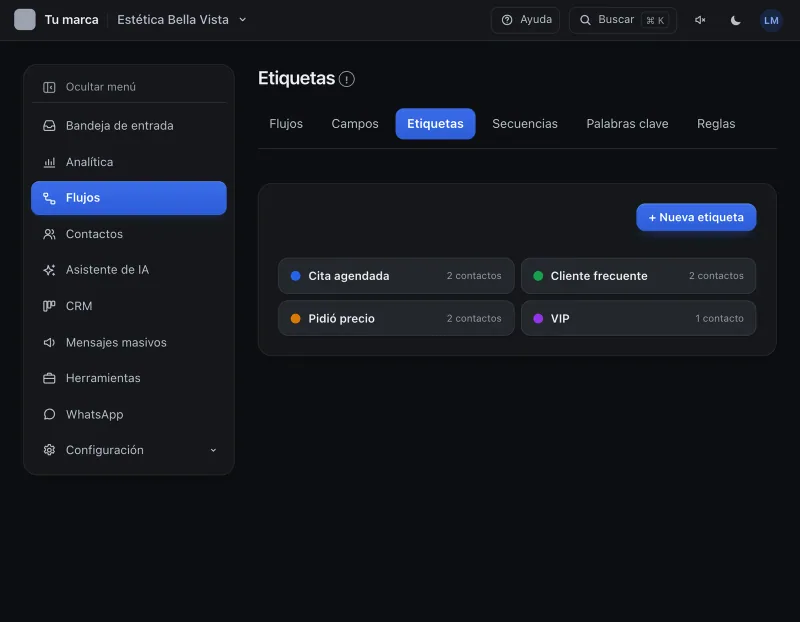Viewport: 800px width, 622px height.
Task: Open the VIP tag card
Action: click(x=638, y=318)
